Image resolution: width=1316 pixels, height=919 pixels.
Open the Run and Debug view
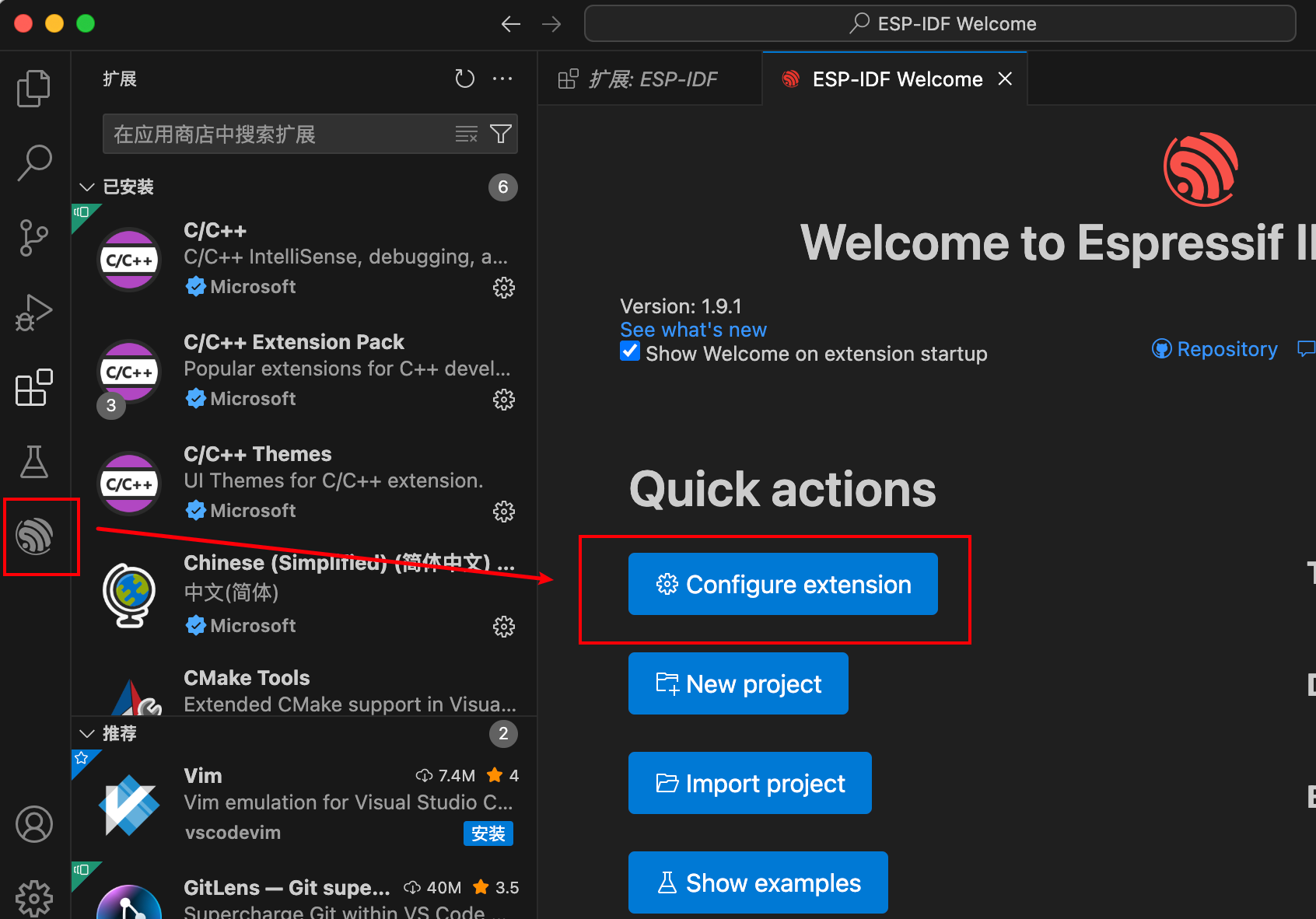coord(33,313)
